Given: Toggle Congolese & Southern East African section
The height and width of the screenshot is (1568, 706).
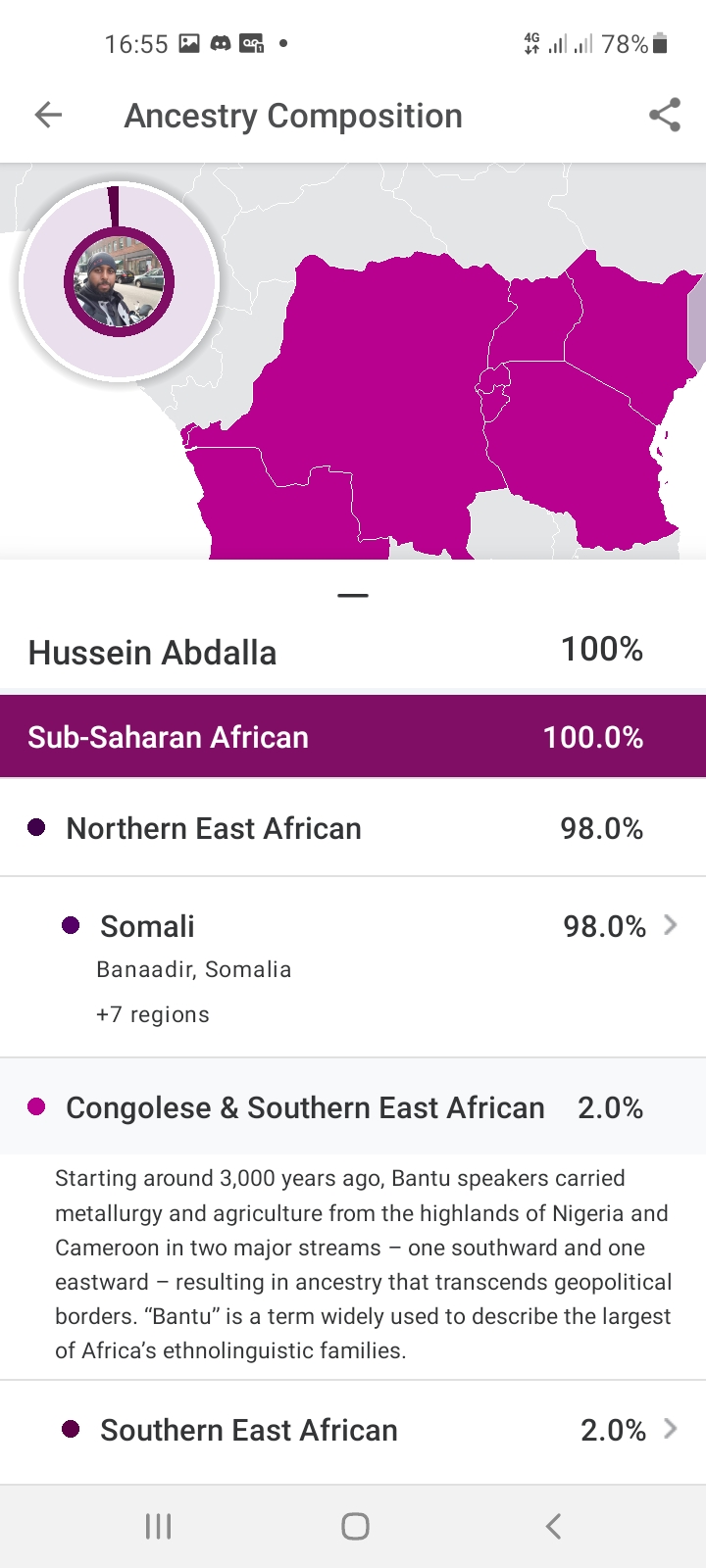Looking at the screenshot, I should (353, 1107).
